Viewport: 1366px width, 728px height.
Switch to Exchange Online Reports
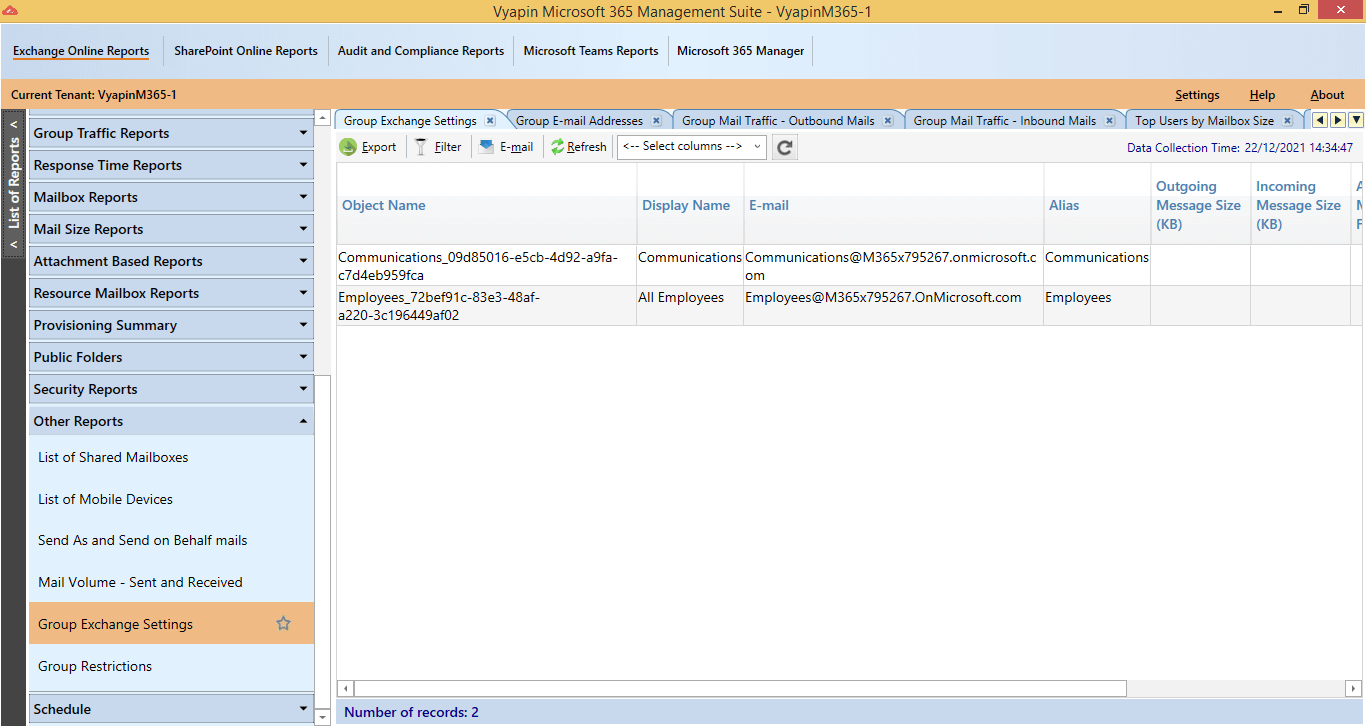pyautogui.click(x=81, y=51)
